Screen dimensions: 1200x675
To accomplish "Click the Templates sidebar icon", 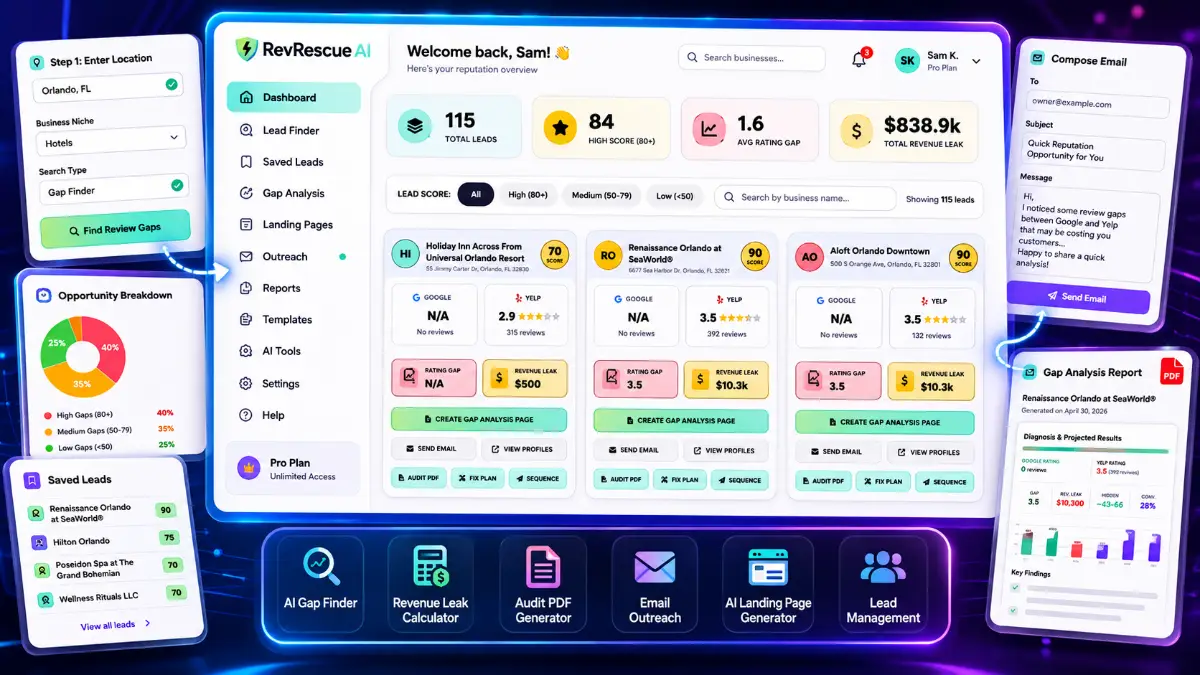I will pyautogui.click(x=245, y=320).
